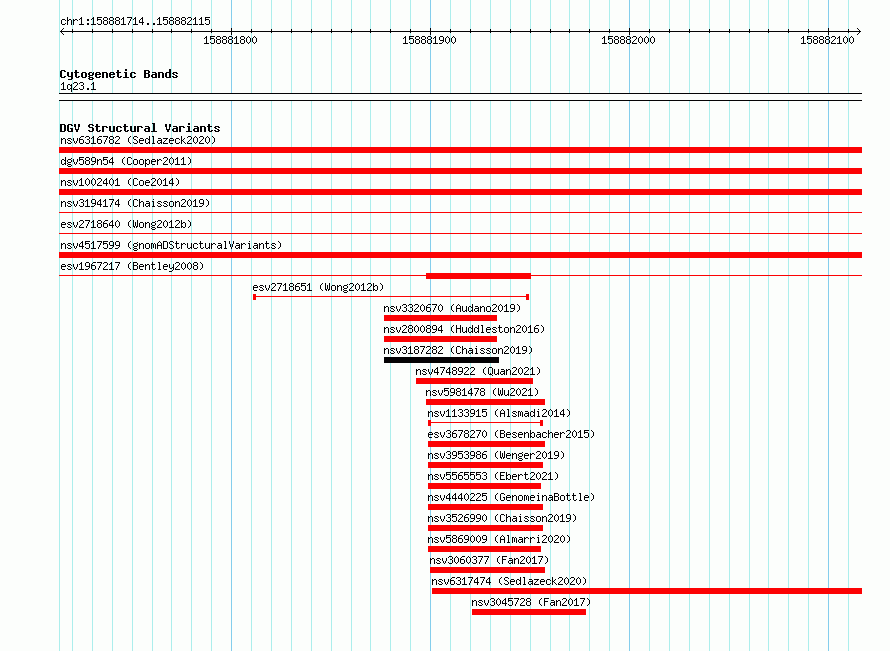The image size is (890, 651).
Task: Click the dgv589n54 (Cooper2011) label
Action: pos(126,161)
